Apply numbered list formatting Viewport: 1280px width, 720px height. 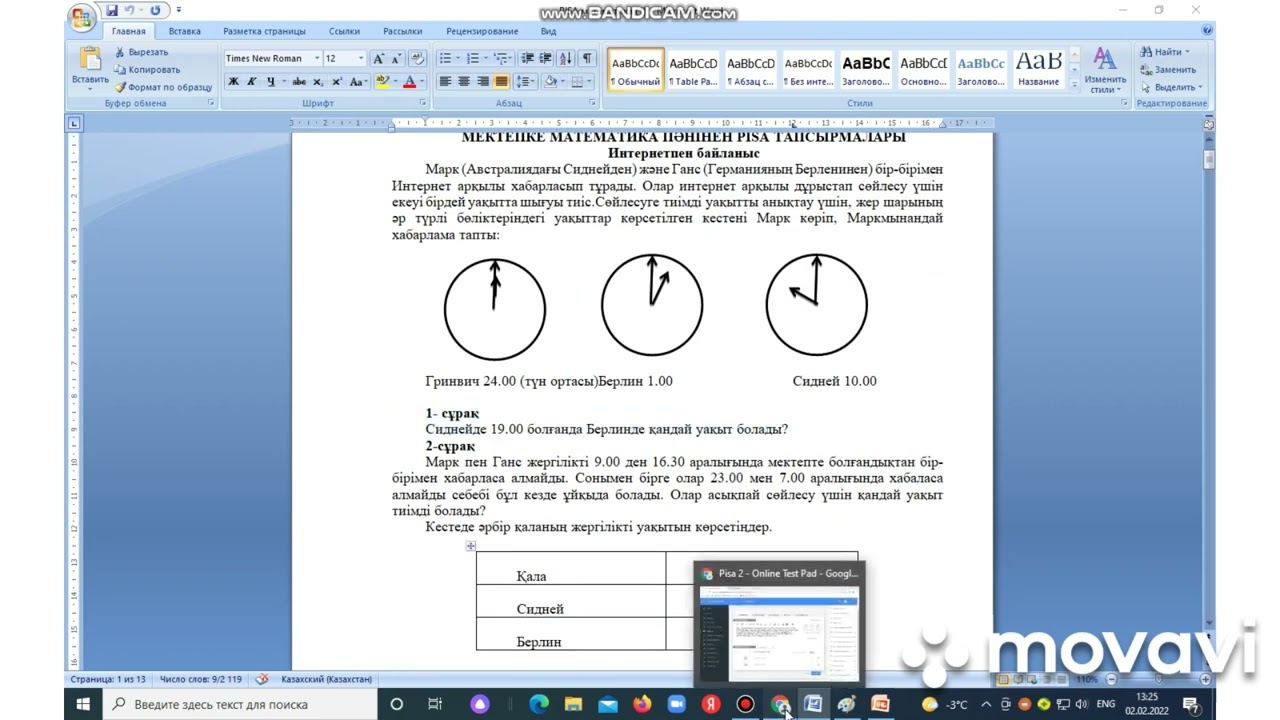(474, 59)
